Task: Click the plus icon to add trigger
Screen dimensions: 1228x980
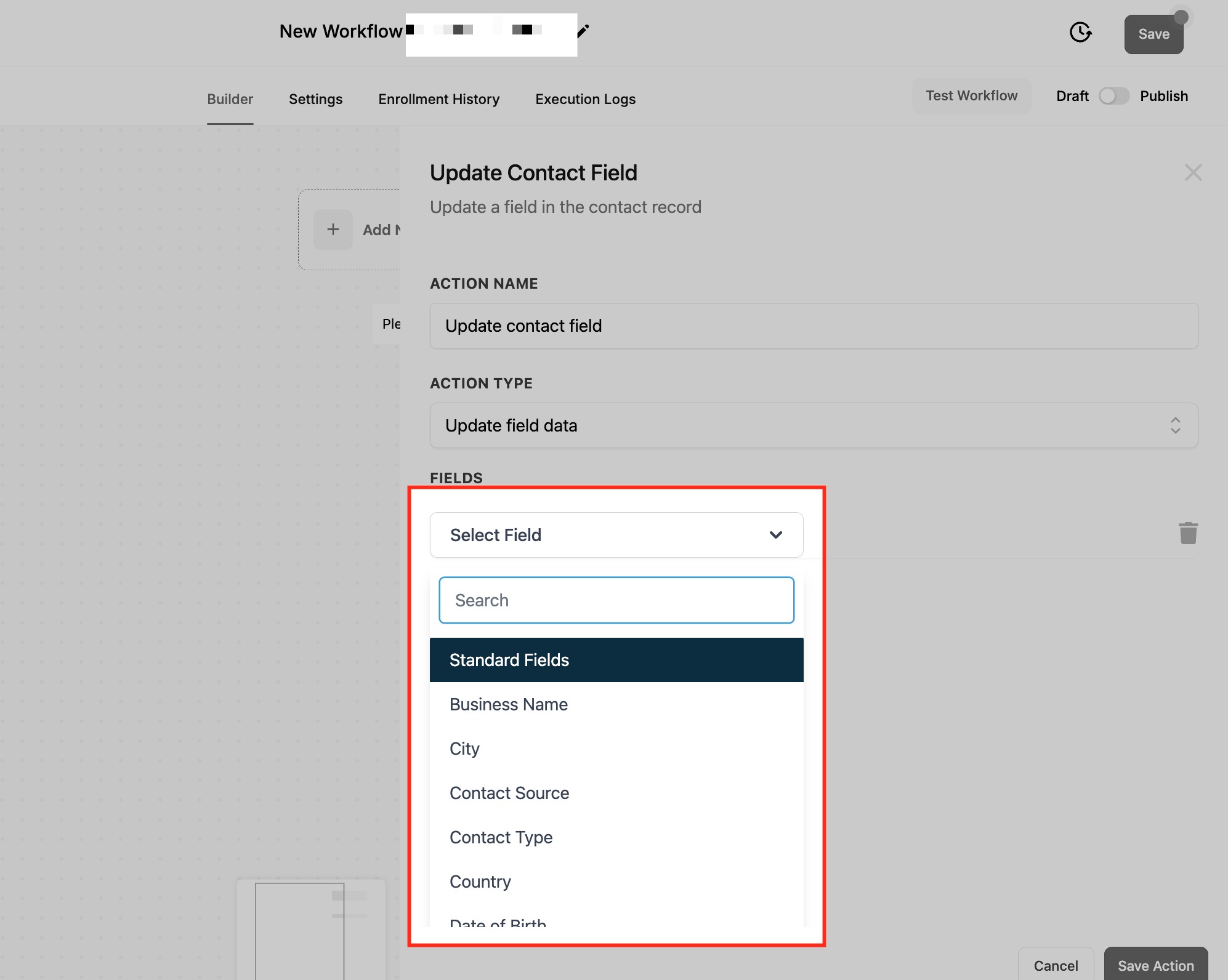Action: pos(333,230)
